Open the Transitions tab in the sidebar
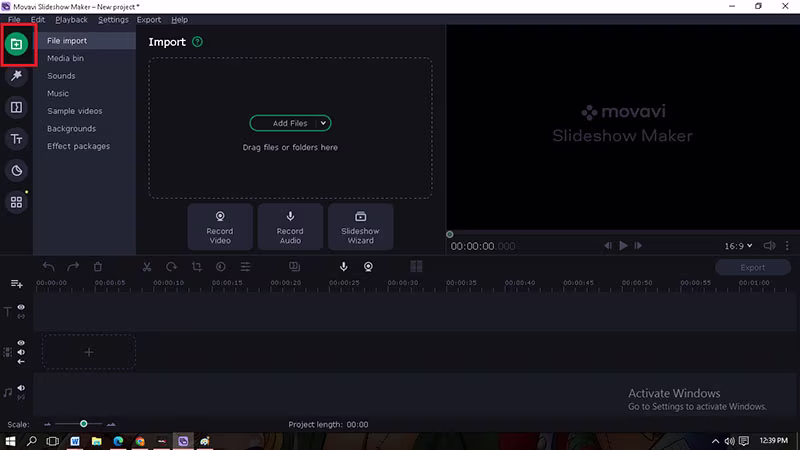 [16, 107]
